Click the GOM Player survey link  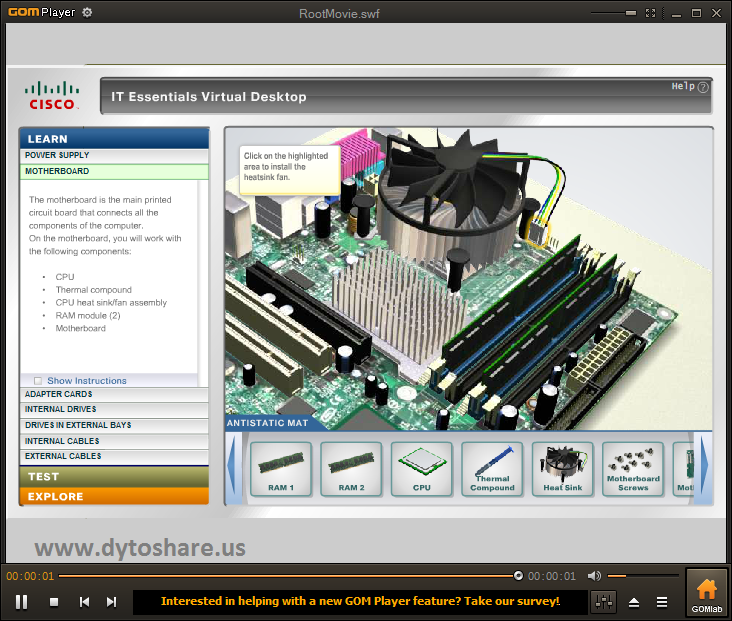[360, 601]
